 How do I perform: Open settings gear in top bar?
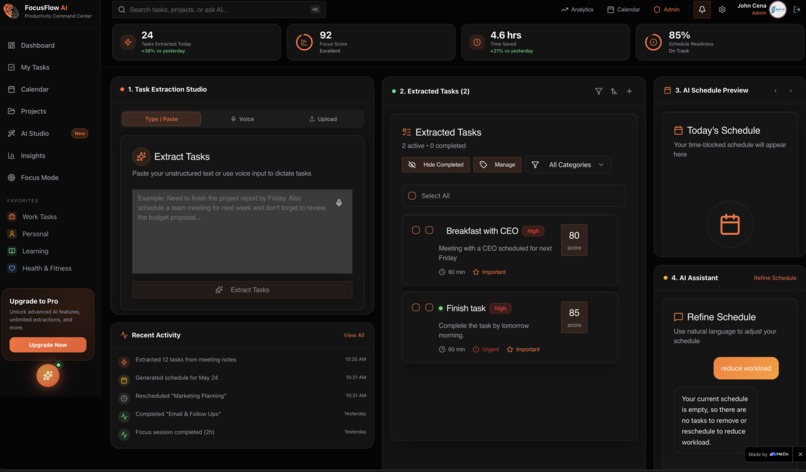(722, 9)
